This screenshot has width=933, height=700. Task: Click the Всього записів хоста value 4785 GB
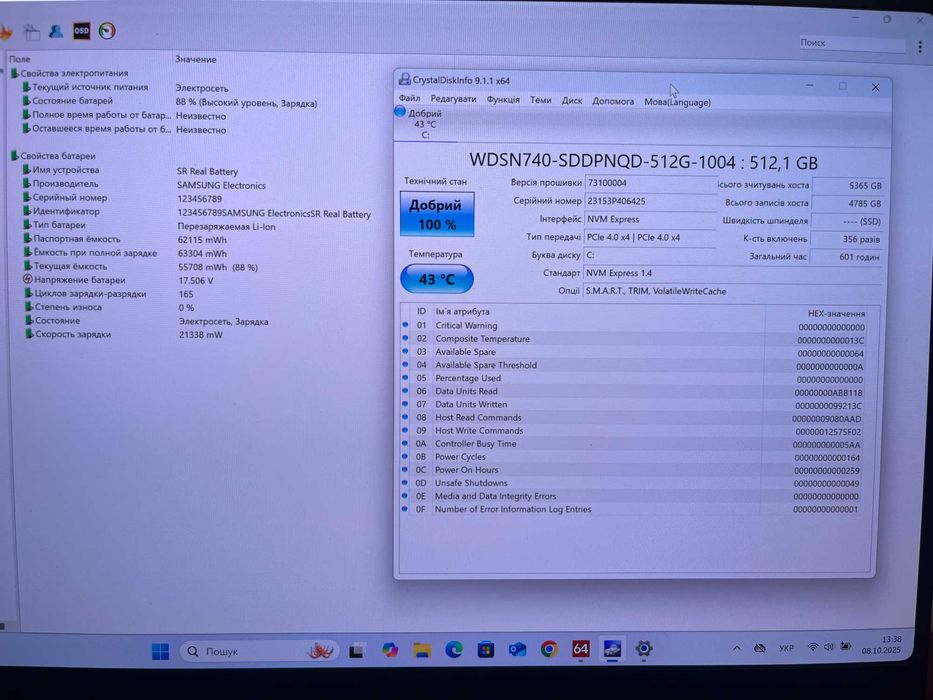[x=847, y=204]
